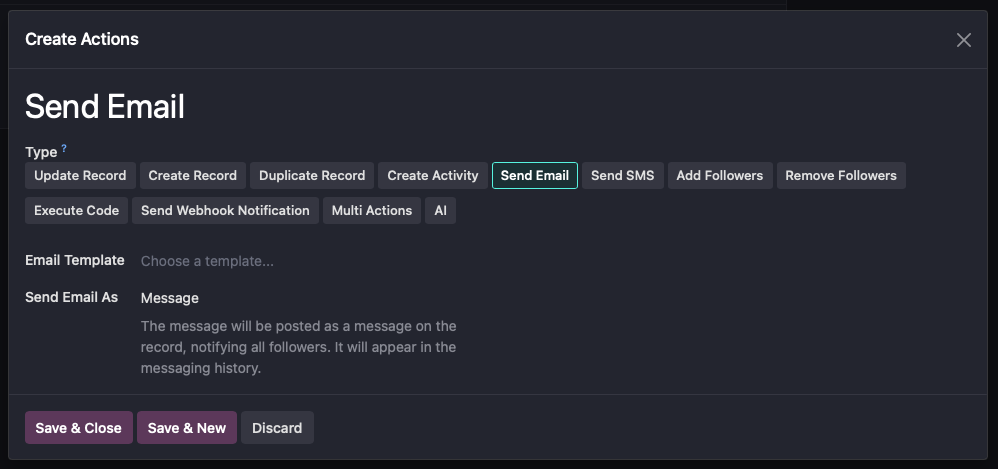Choose the AI action type
Image resolution: width=998 pixels, height=469 pixels.
(440, 210)
